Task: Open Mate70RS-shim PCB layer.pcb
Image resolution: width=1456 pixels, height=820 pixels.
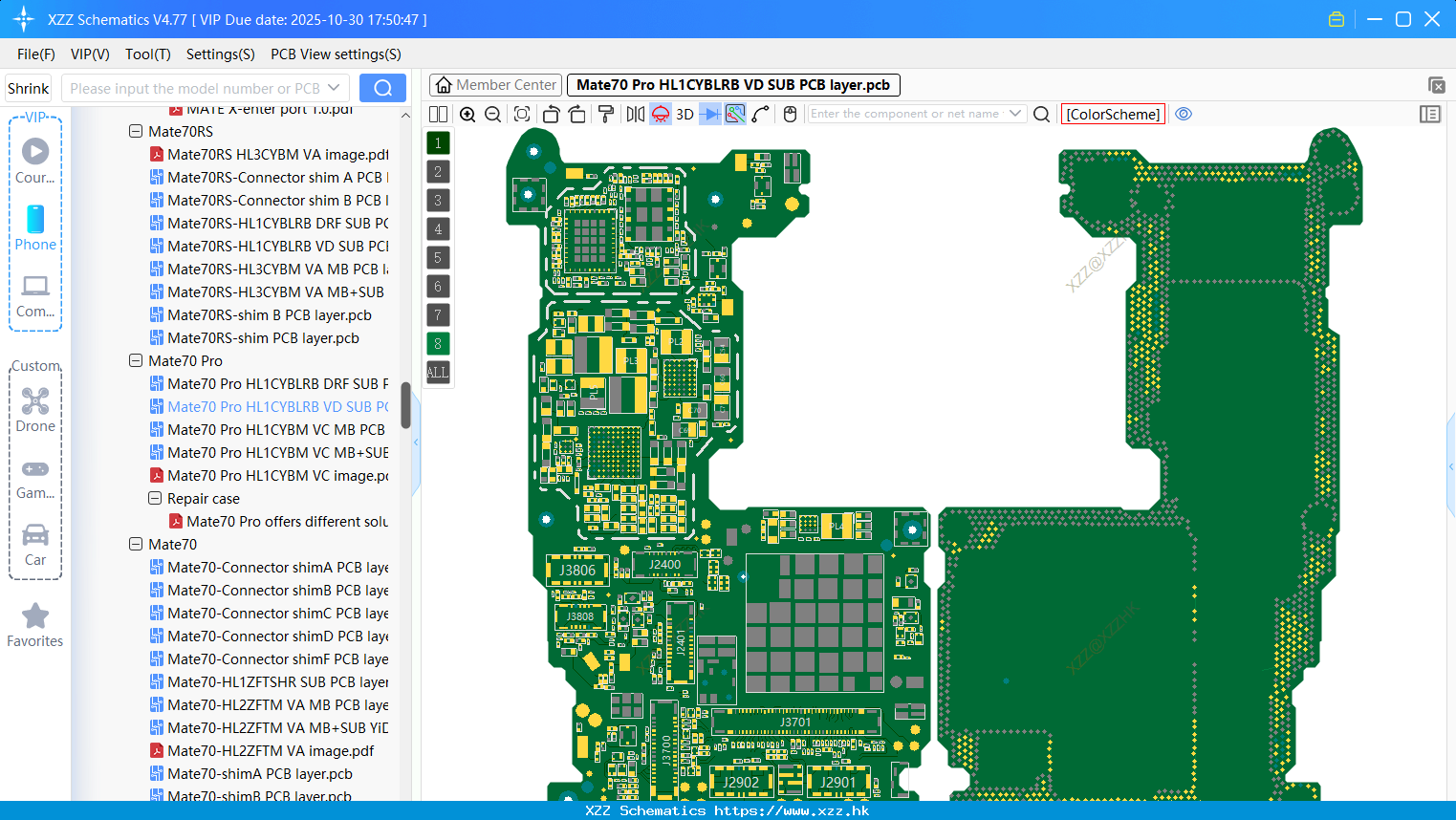Action: [254, 337]
